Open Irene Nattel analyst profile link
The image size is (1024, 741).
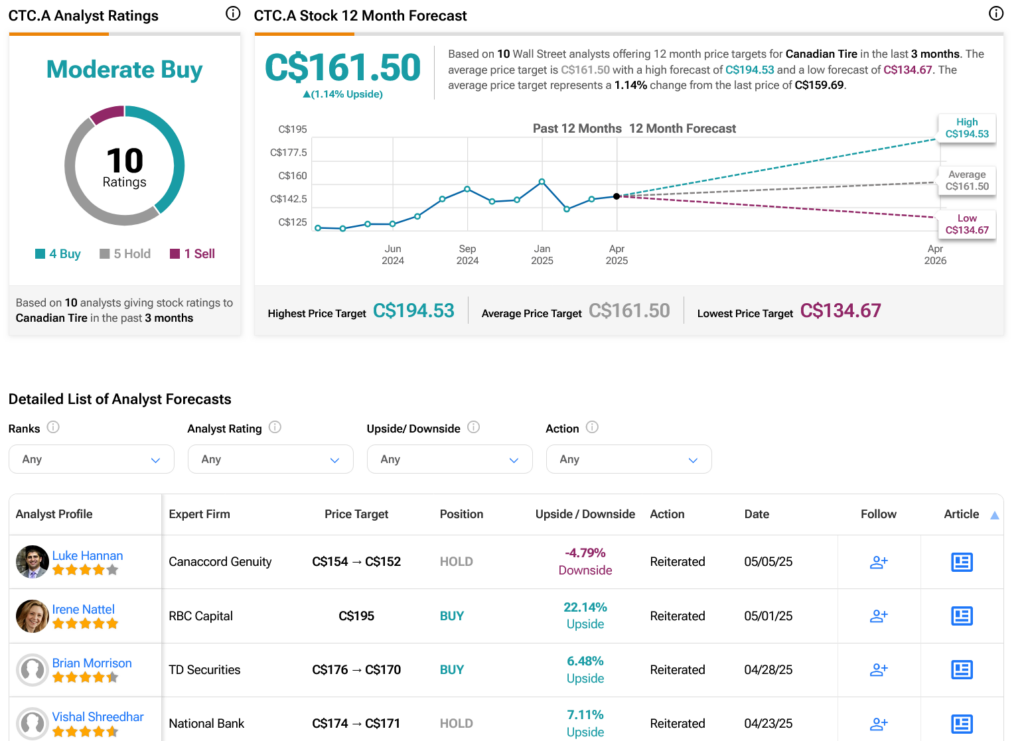click(x=83, y=609)
